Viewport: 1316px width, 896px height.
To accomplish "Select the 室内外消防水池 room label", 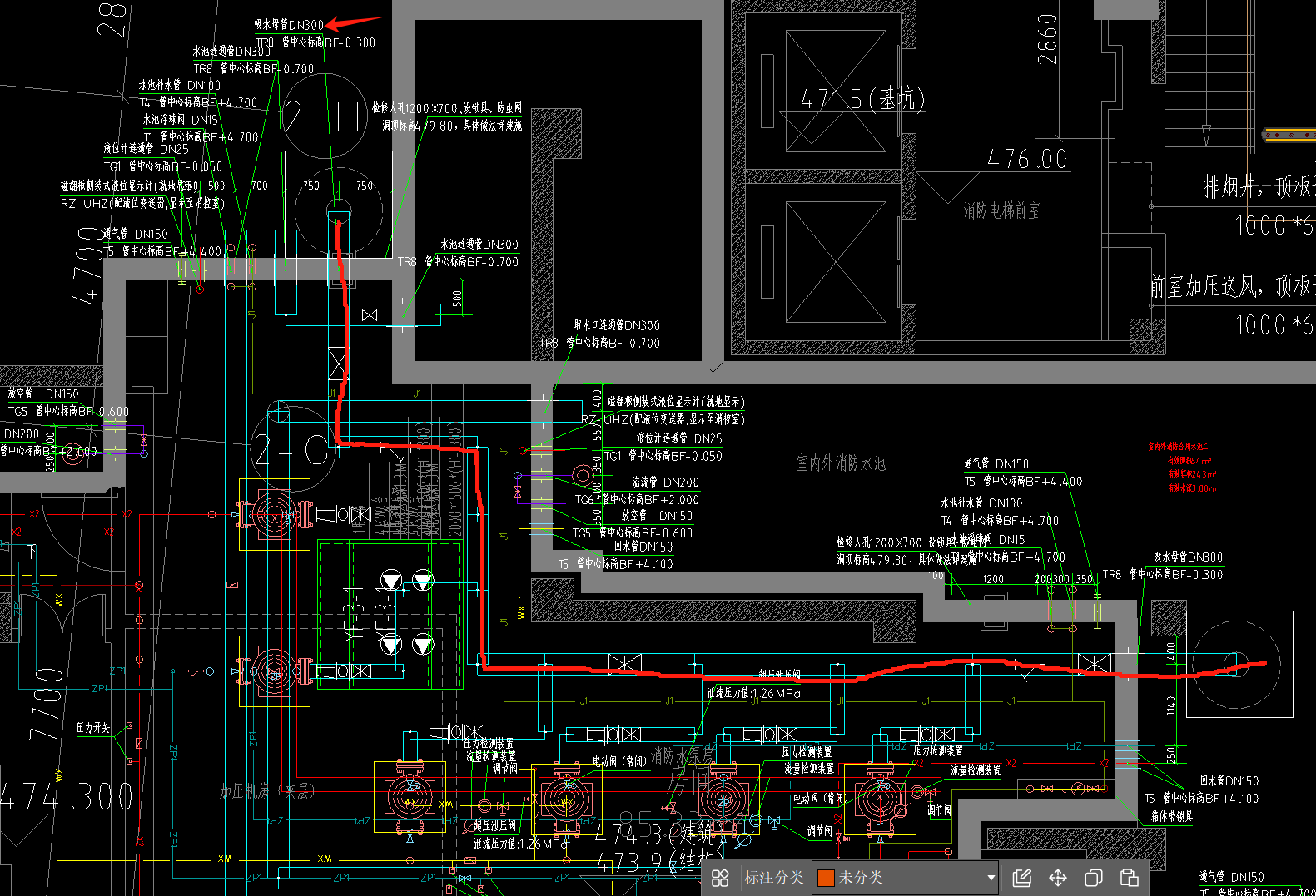I will [x=841, y=463].
